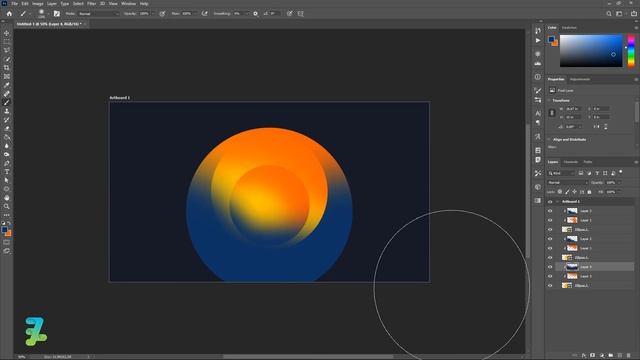Image resolution: width=640 pixels, height=360 pixels.
Task: Open the search icon at top right
Action: click(609, 13)
